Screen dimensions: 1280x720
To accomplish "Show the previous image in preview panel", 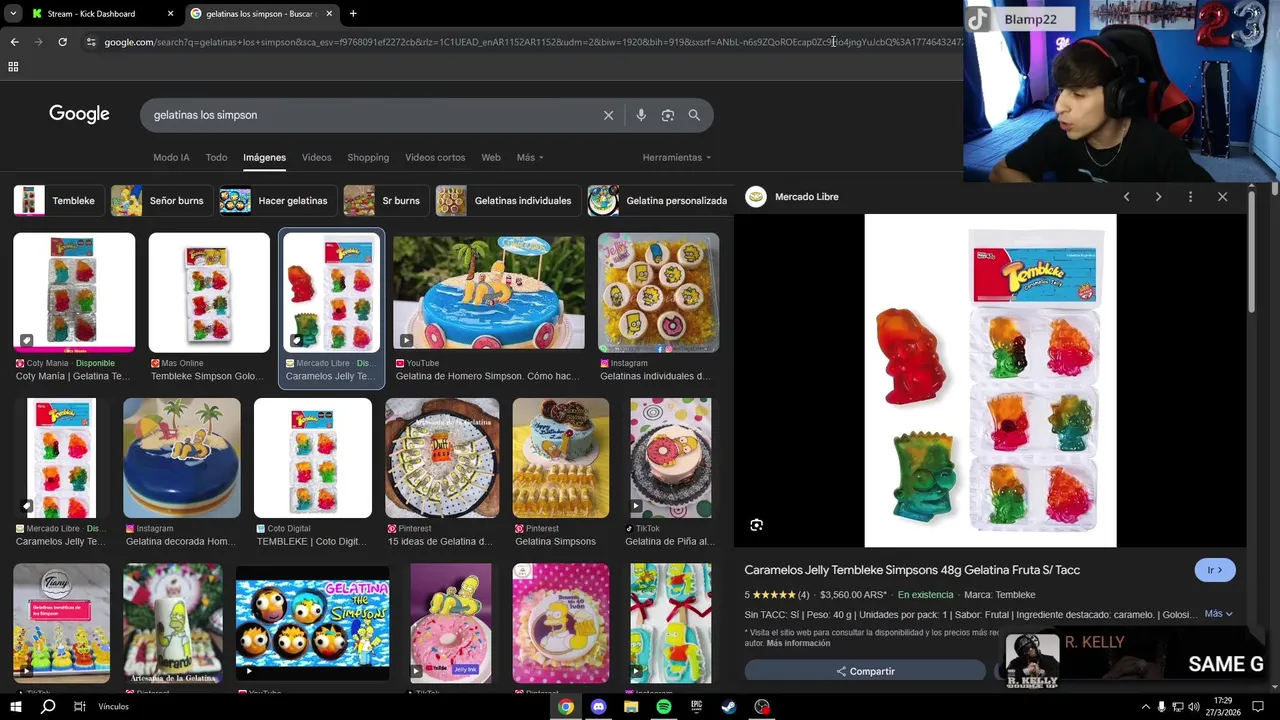I will (1126, 197).
